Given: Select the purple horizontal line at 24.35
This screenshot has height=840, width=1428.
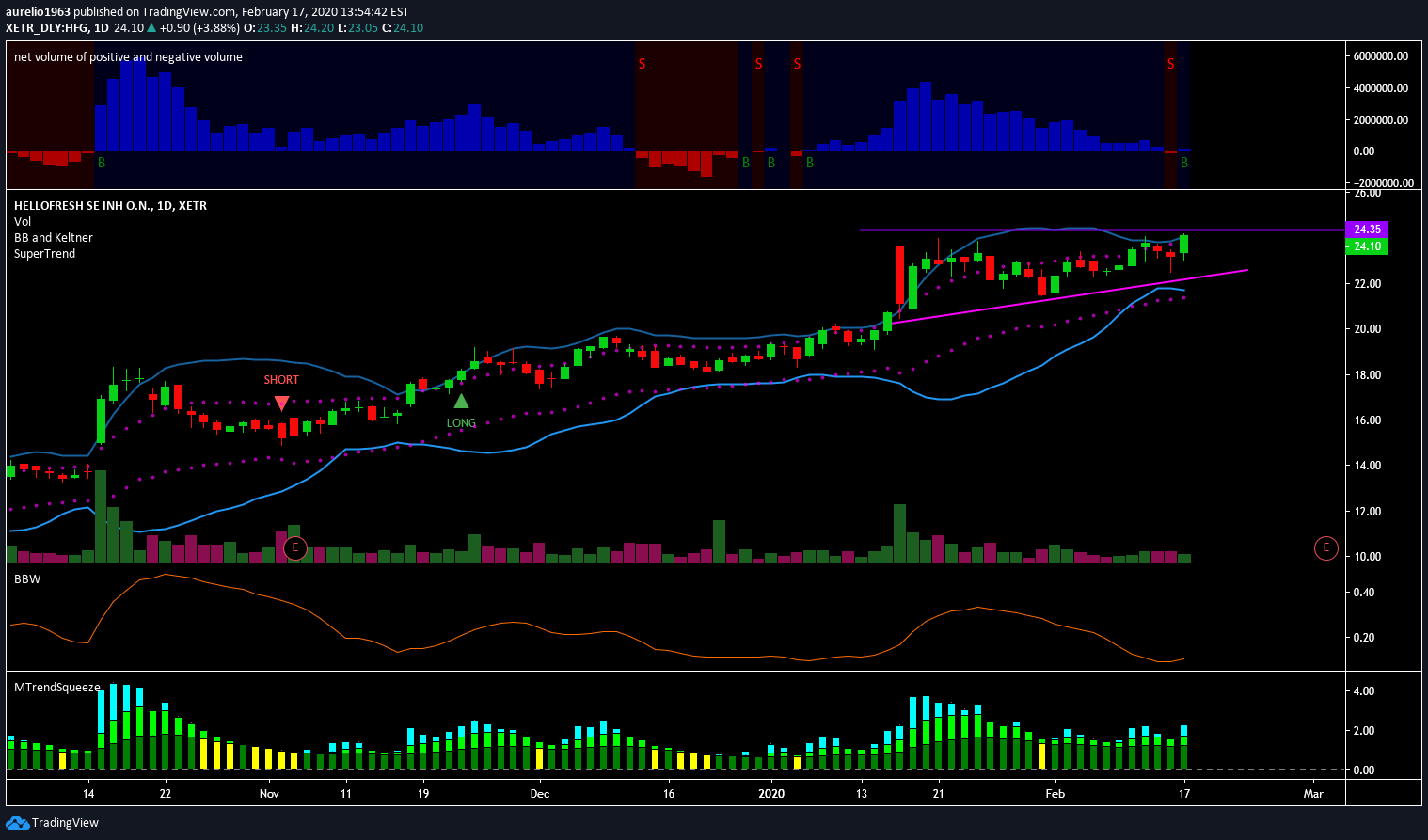Looking at the screenshot, I should (x=1101, y=230).
